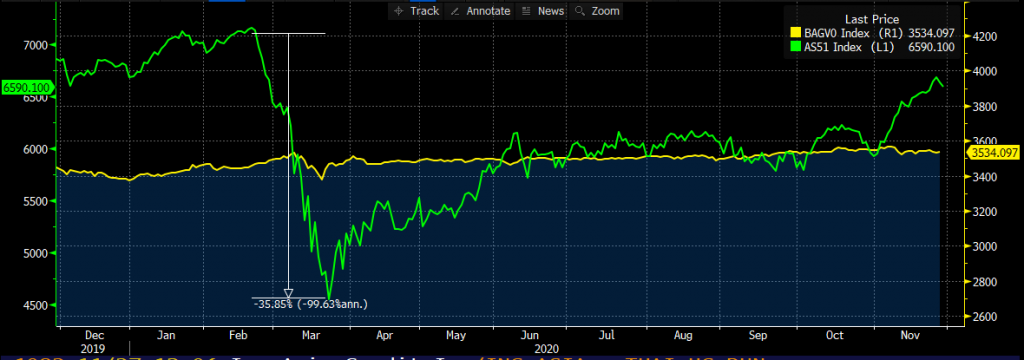This screenshot has height=360, width=1024.
Task: Click the 4200 right-axis label
Action: pyautogui.click(x=985, y=37)
